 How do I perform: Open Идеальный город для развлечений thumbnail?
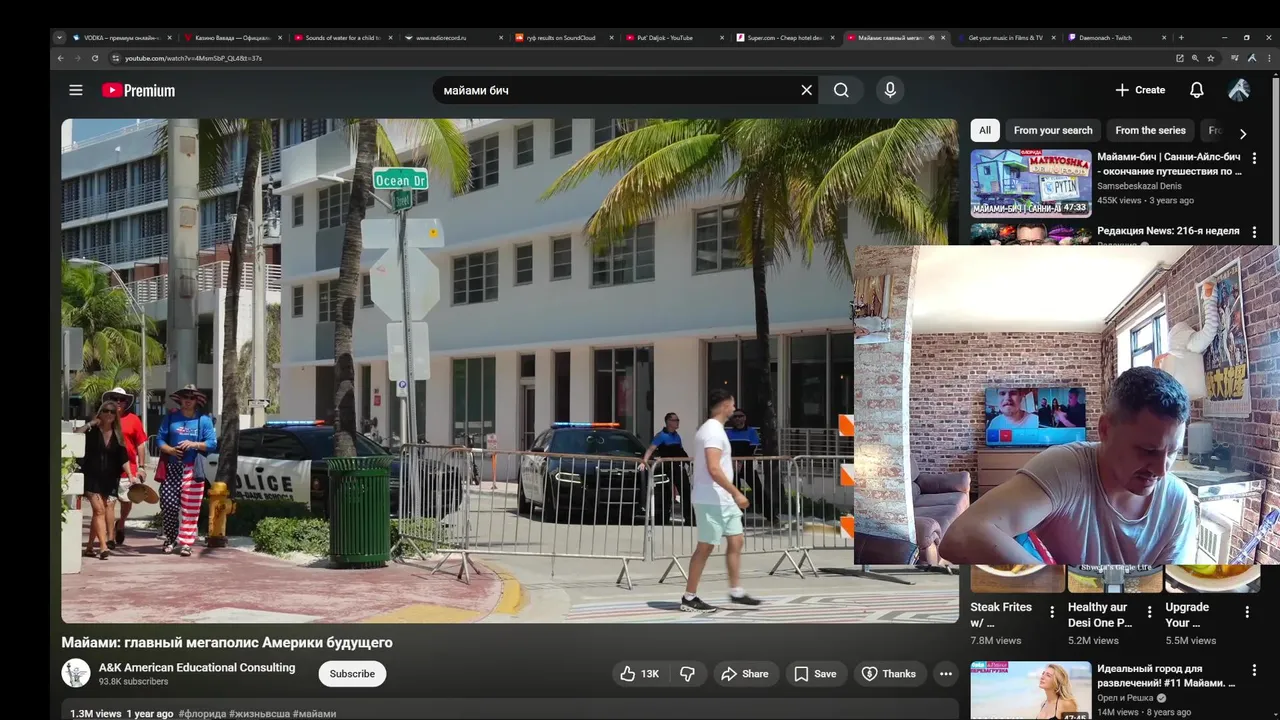click(x=1031, y=690)
